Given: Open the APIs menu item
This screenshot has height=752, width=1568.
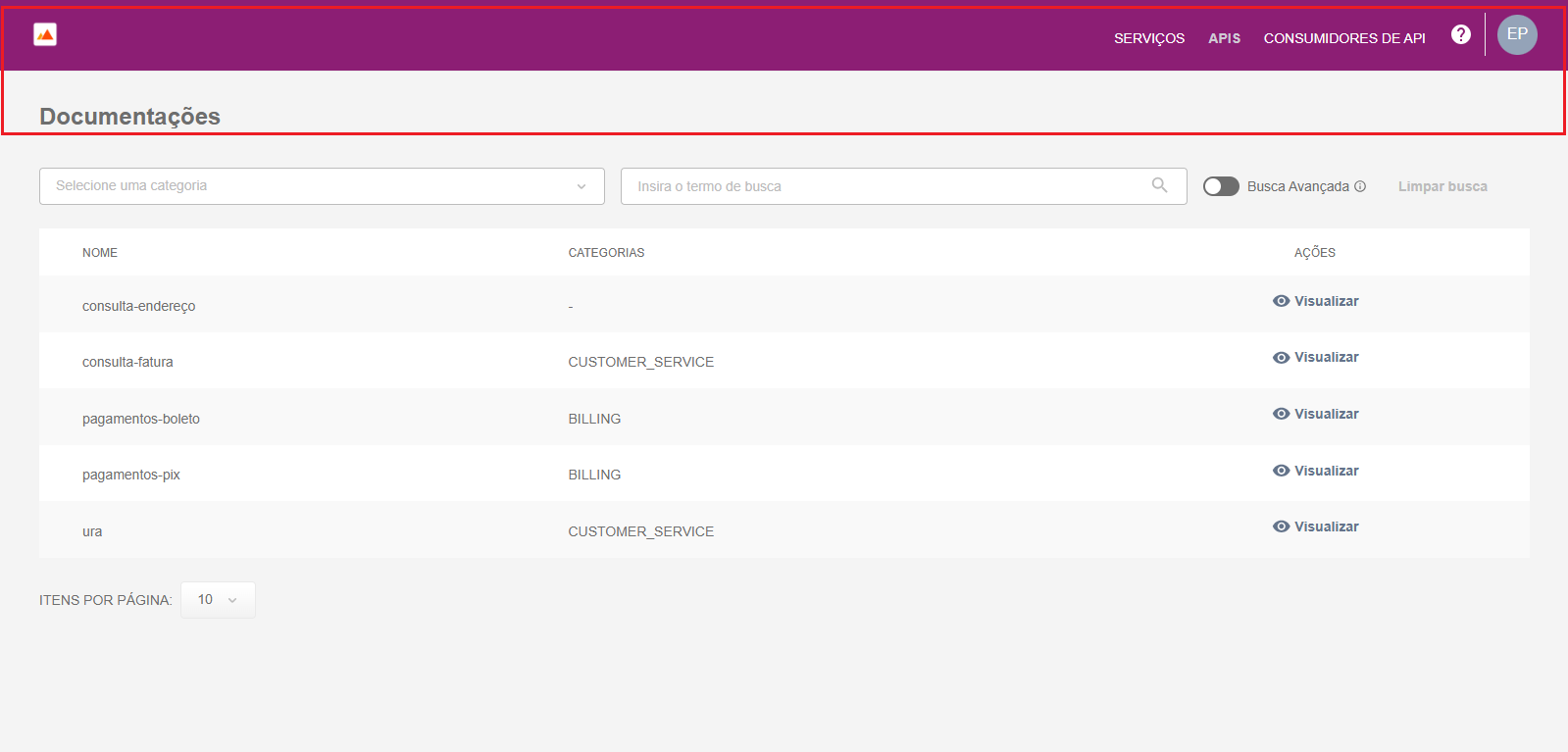Looking at the screenshot, I should [x=1224, y=38].
